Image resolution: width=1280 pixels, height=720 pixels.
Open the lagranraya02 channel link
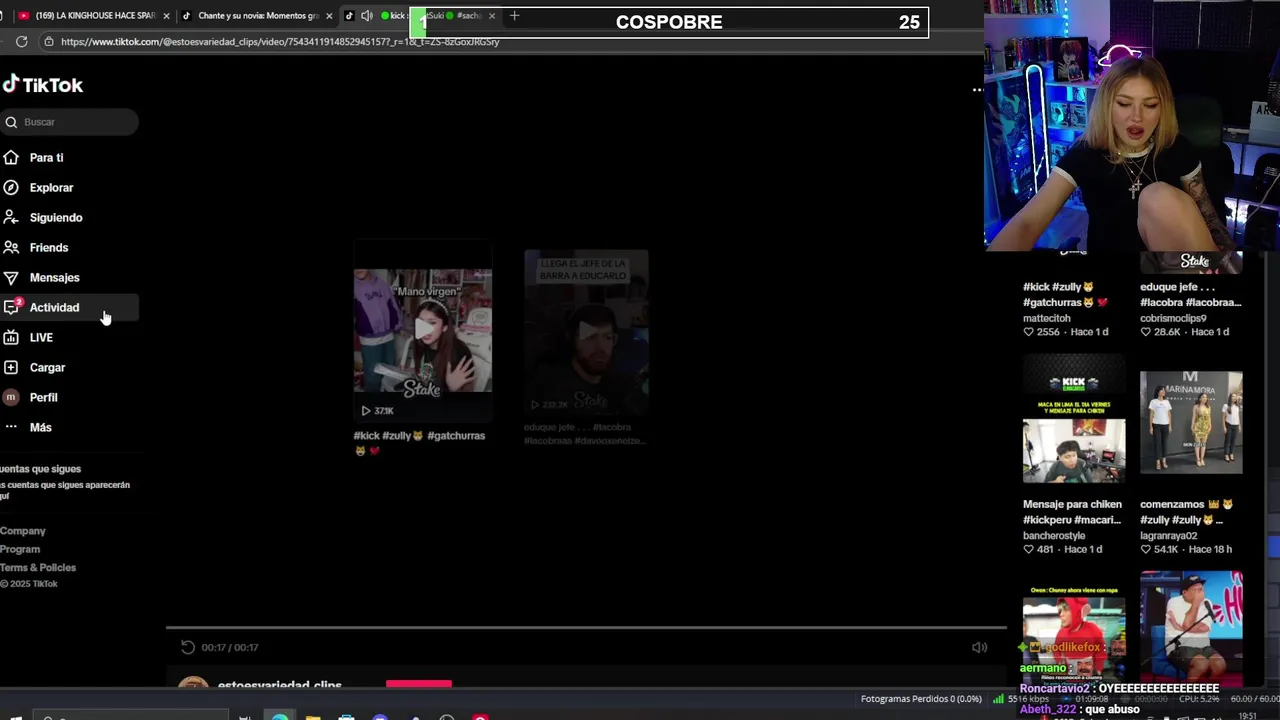[1169, 536]
